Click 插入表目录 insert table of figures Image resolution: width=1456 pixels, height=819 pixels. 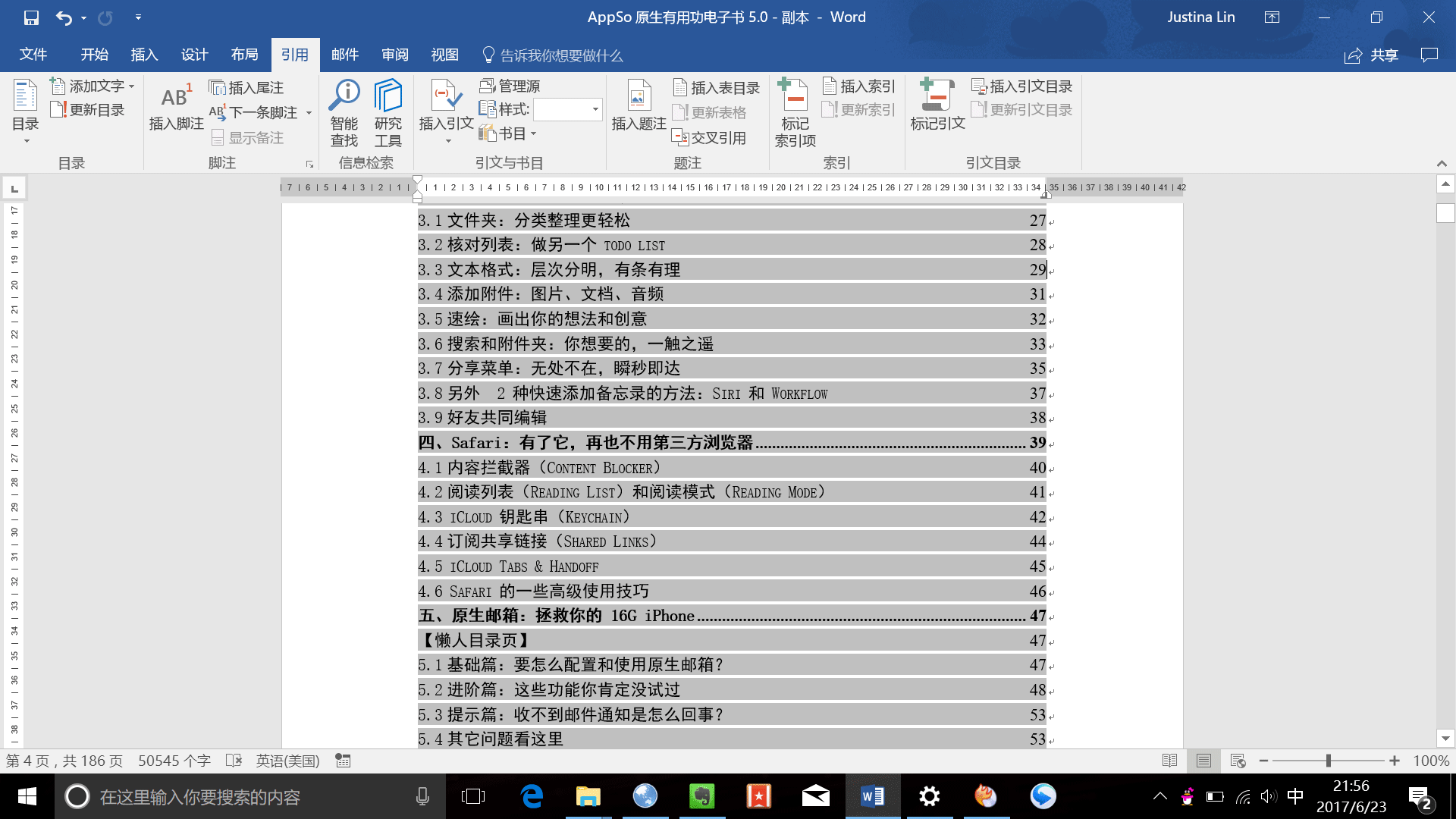coord(716,88)
